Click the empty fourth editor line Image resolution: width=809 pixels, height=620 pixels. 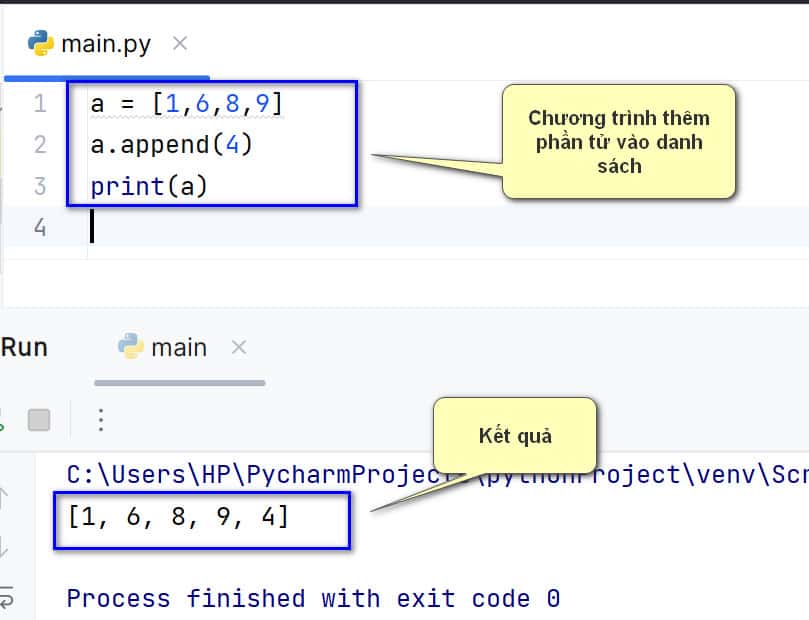(448, 226)
